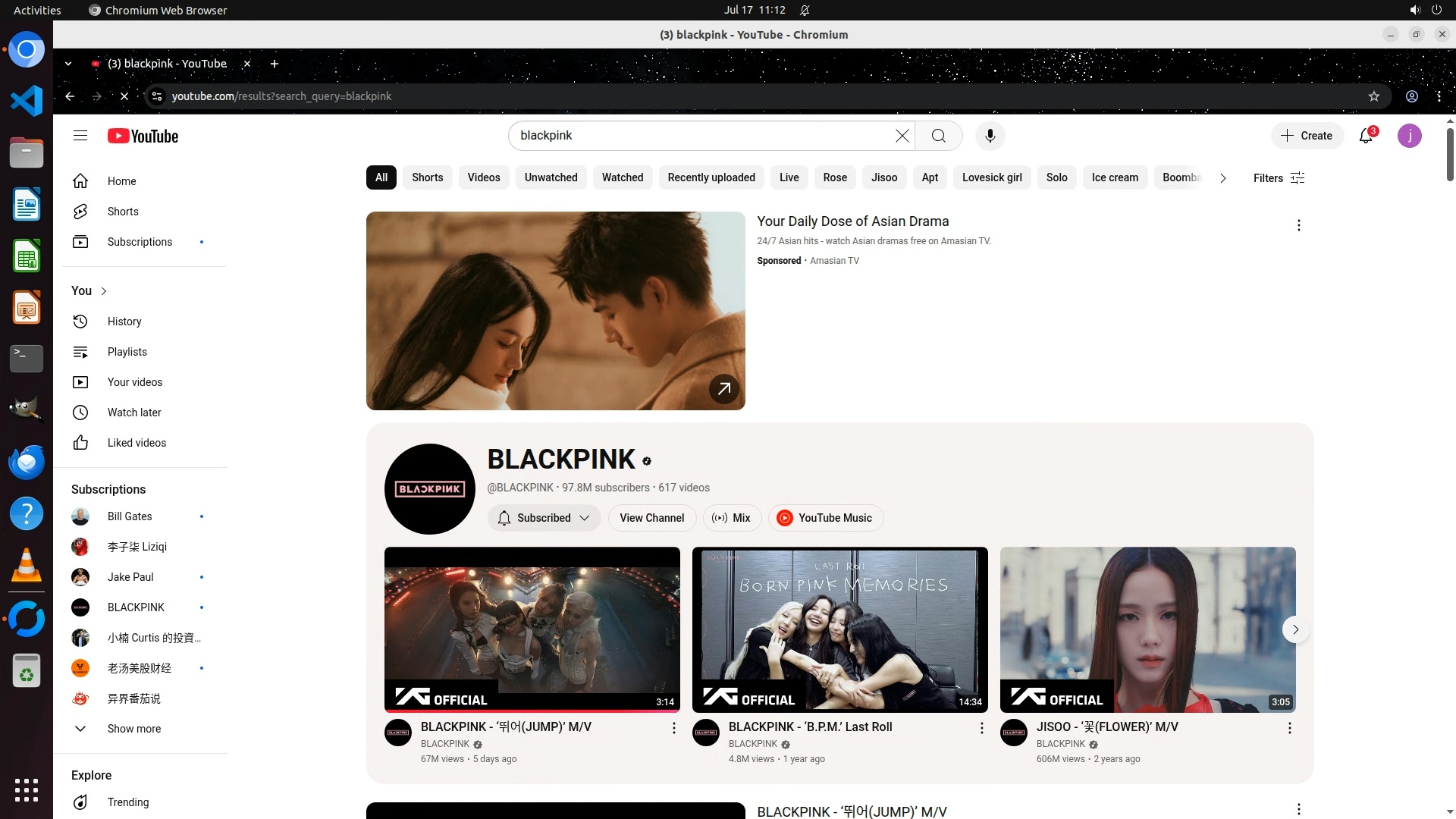
Task: Open the notifications bell with the 3 badge
Action: click(x=1366, y=136)
